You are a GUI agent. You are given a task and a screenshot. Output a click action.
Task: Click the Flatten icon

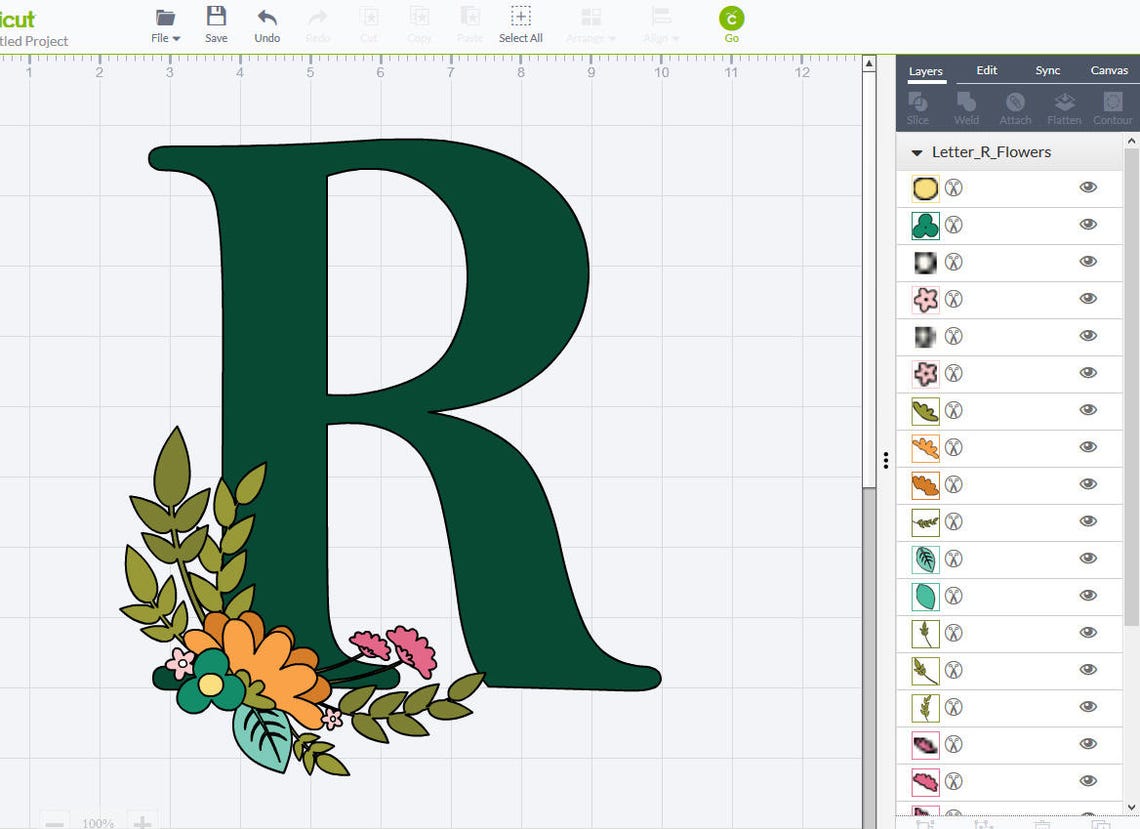(1064, 105)
